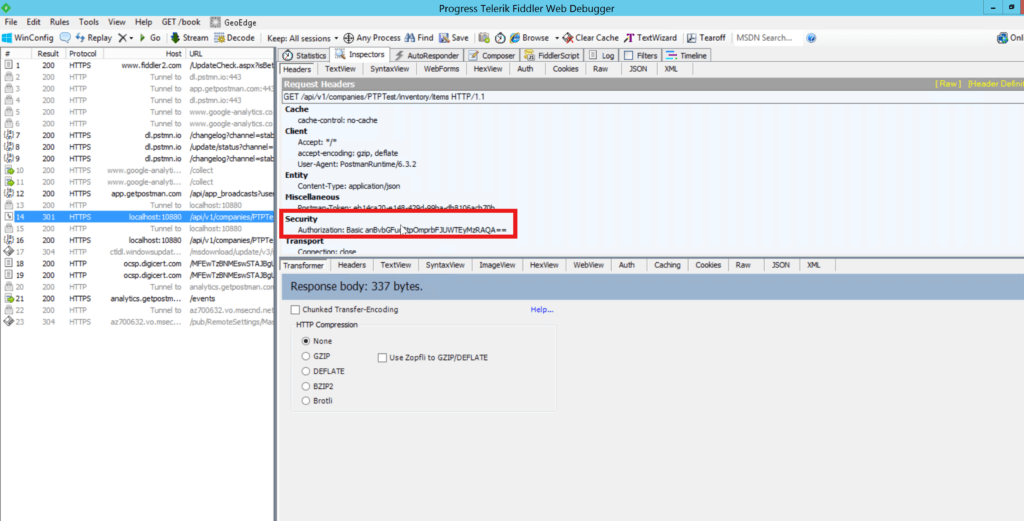Image resolution: width=1024 pixels, height=521 pixels.
Task: Click the Remove sessions X icon
Action: (x=122, y=38)
